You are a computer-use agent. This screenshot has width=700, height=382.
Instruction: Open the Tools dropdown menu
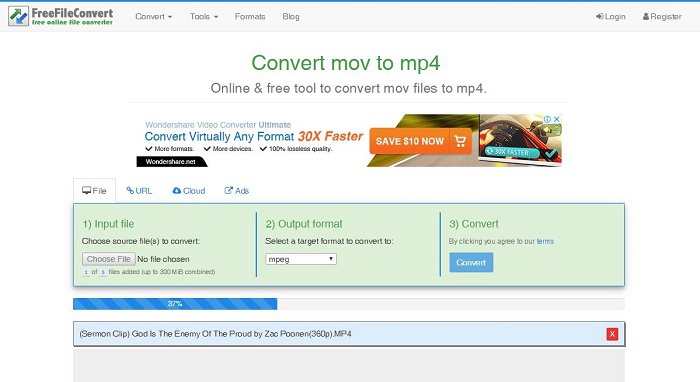tap(204, 17)
